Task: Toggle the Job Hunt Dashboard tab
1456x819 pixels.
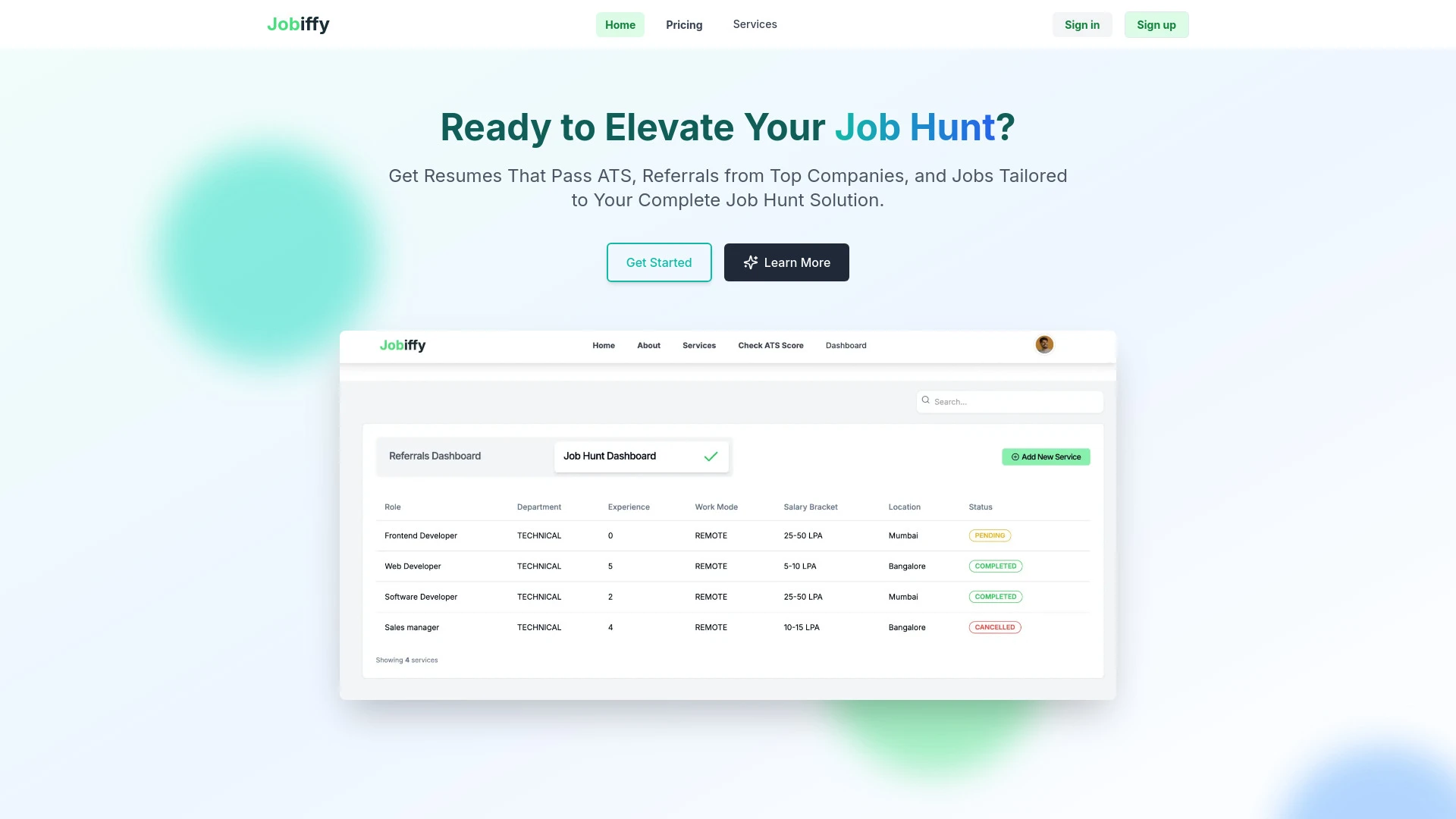Action: click(641, 456)
